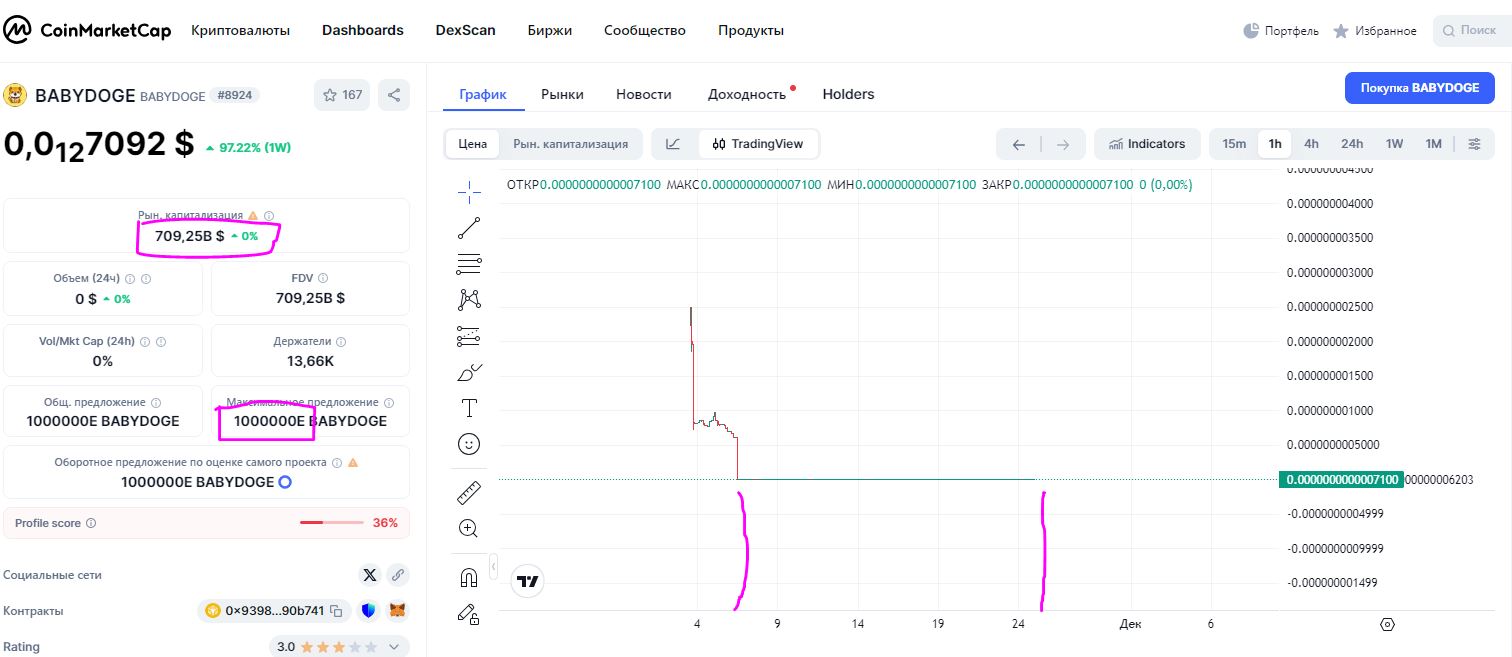Image resolution: width=1512 pixels, height=657 pixels.
Task: Open the website link chain icon
Action: pyautogui.click(x=398, y=575)
